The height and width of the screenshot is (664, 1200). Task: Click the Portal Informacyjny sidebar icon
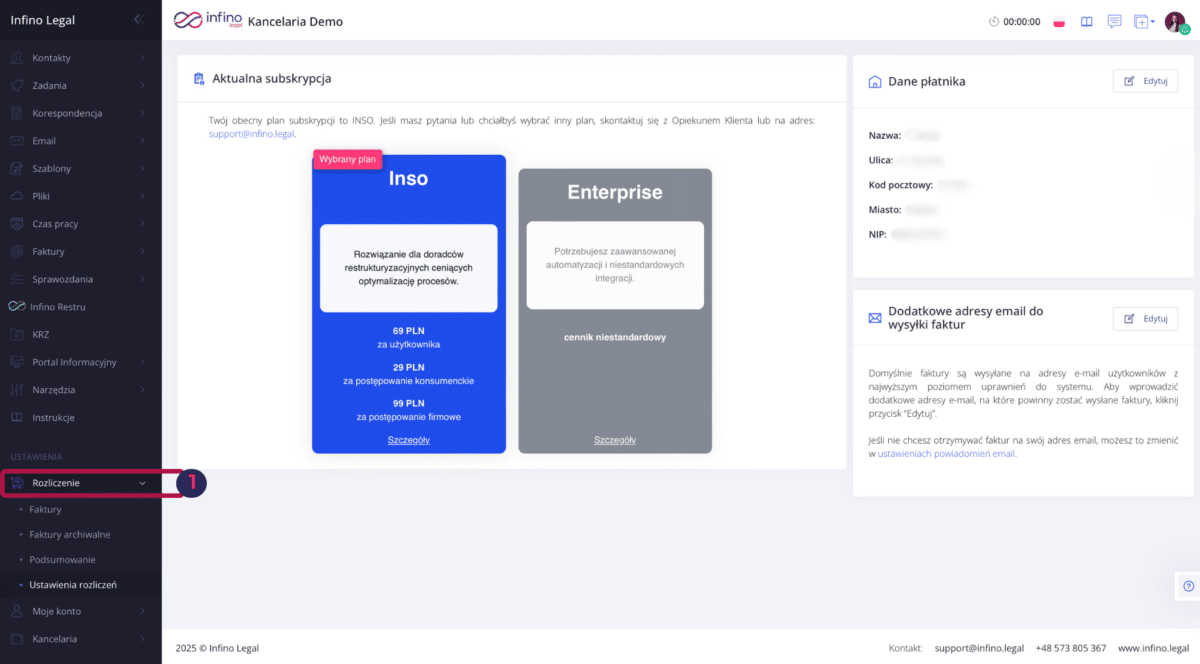[17, 362]
